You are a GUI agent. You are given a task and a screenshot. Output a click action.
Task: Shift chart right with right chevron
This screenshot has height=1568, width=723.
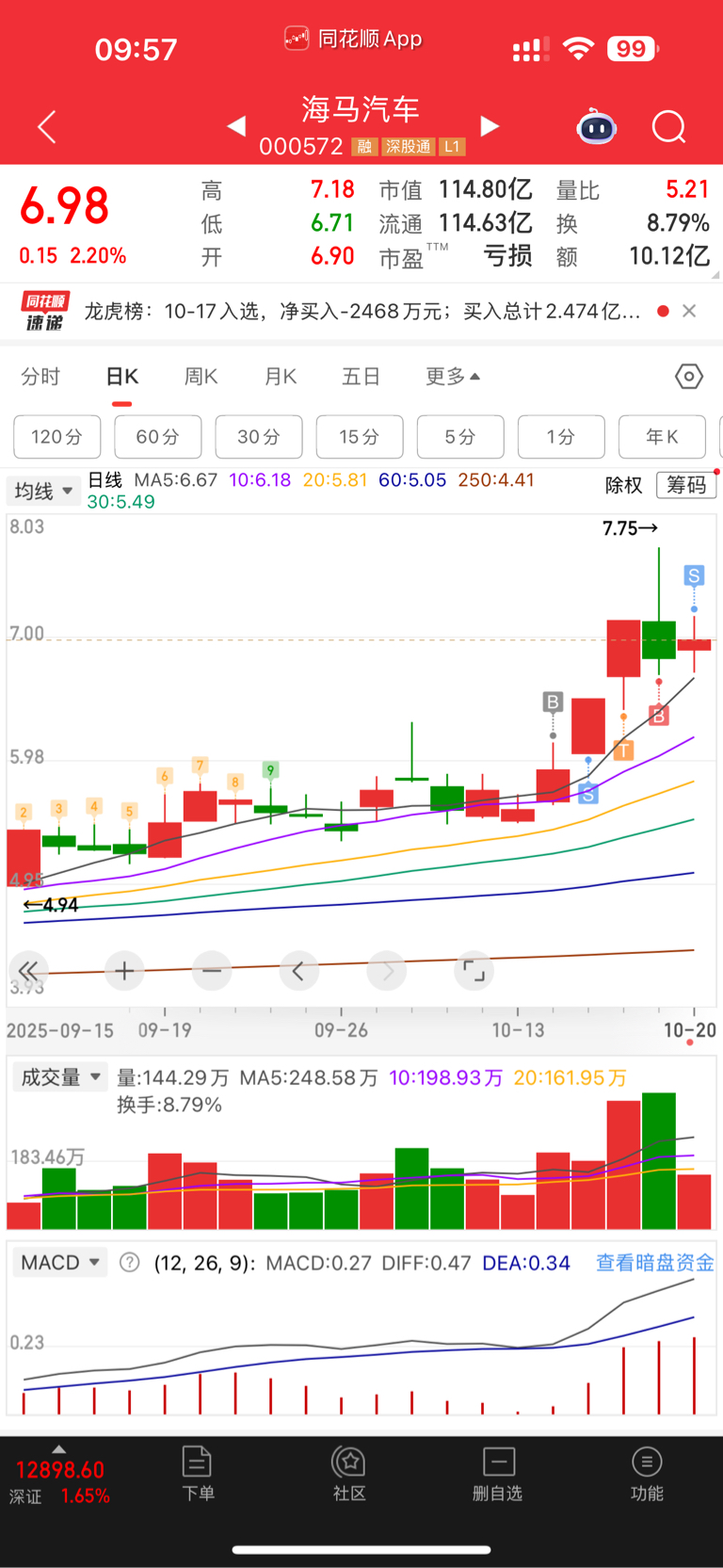(387, 971)
